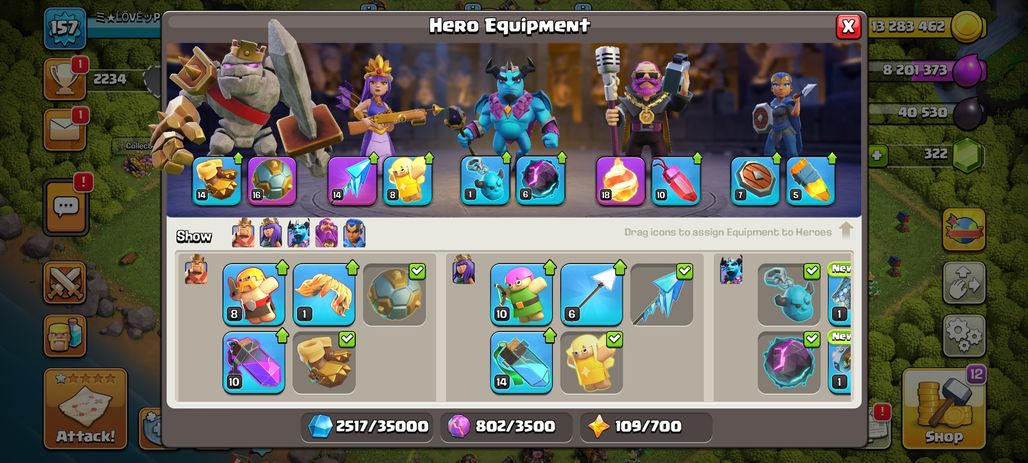
Task: Tap the Minion Prince's level 6 dark orb
Action: (540, 181)
